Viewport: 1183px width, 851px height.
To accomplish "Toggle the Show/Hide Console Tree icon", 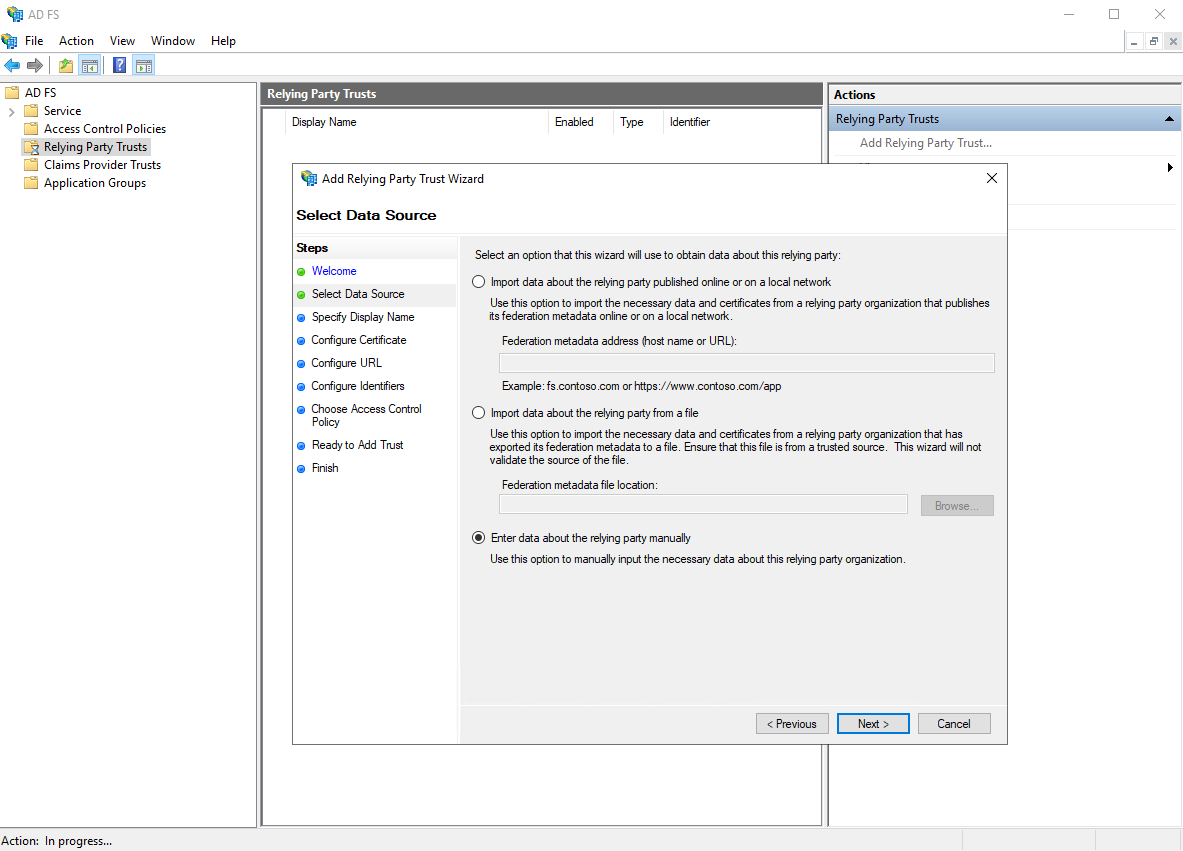I will (90, 66).
